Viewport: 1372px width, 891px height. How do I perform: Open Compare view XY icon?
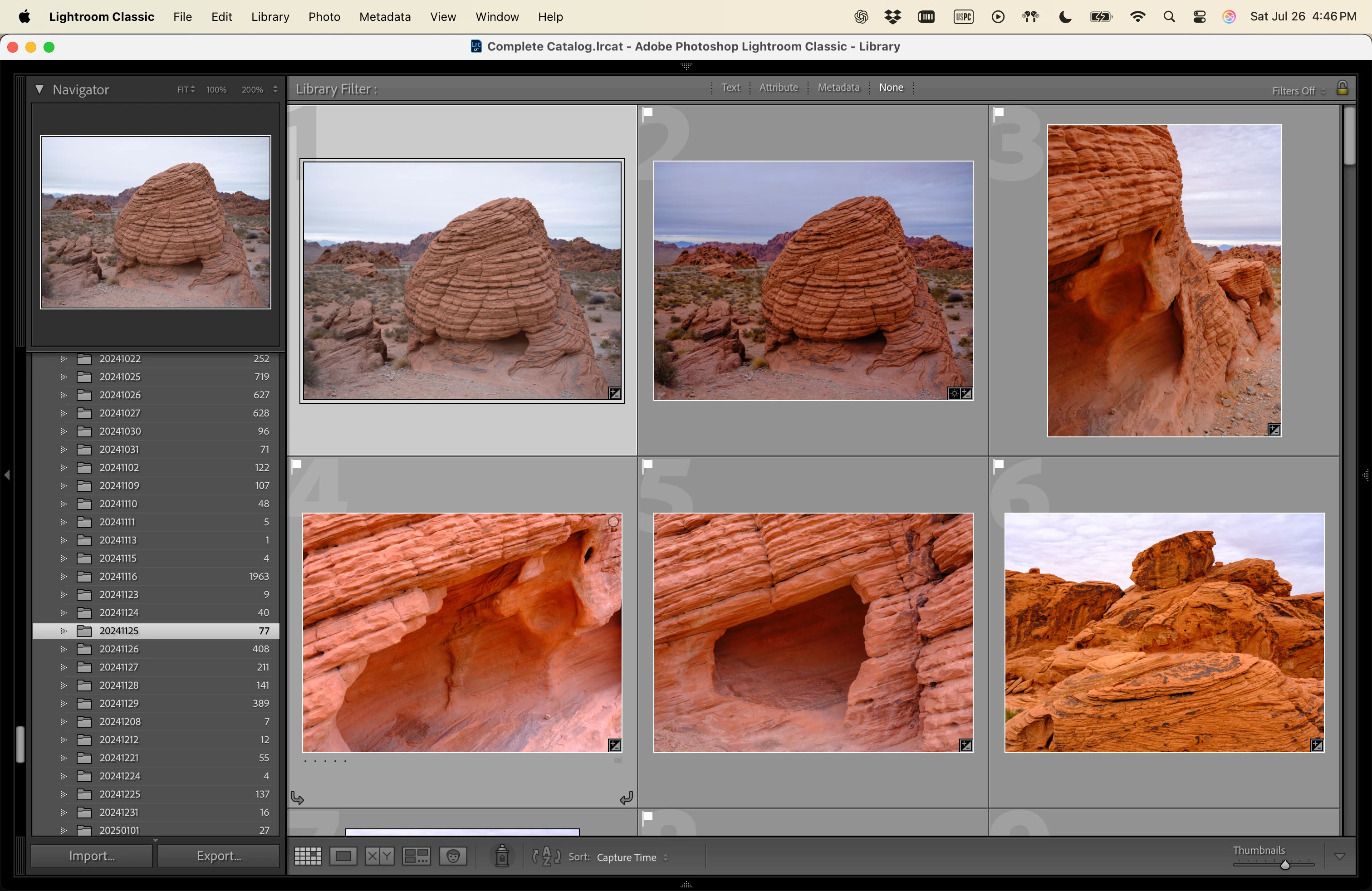[379, 857]
